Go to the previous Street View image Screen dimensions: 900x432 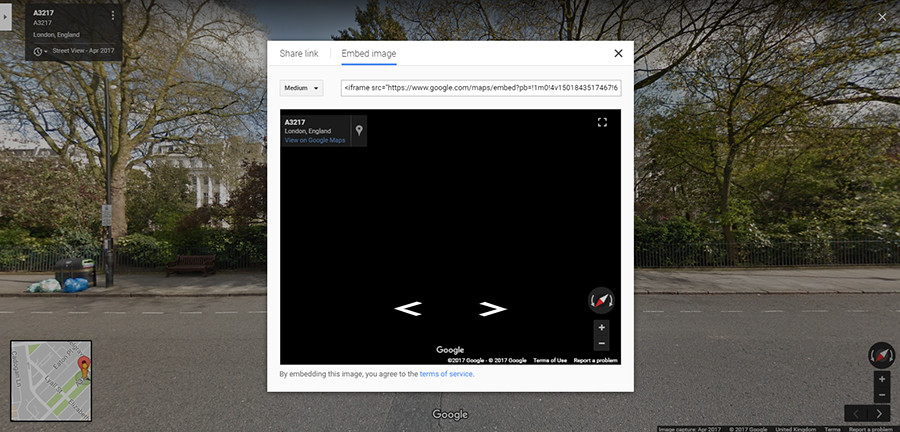click(x=856, y=413)
